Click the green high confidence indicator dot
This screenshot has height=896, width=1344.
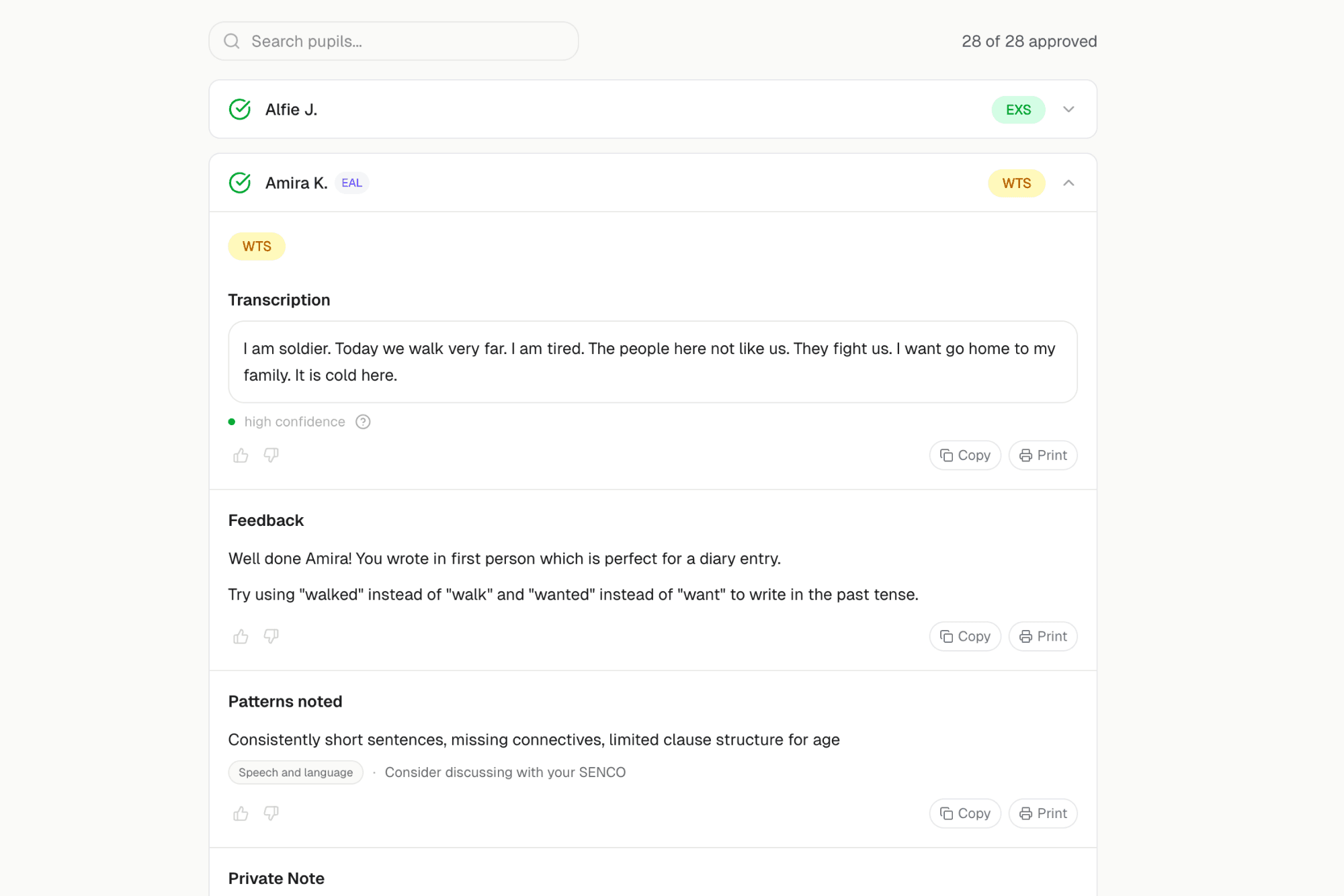[231, 422]
